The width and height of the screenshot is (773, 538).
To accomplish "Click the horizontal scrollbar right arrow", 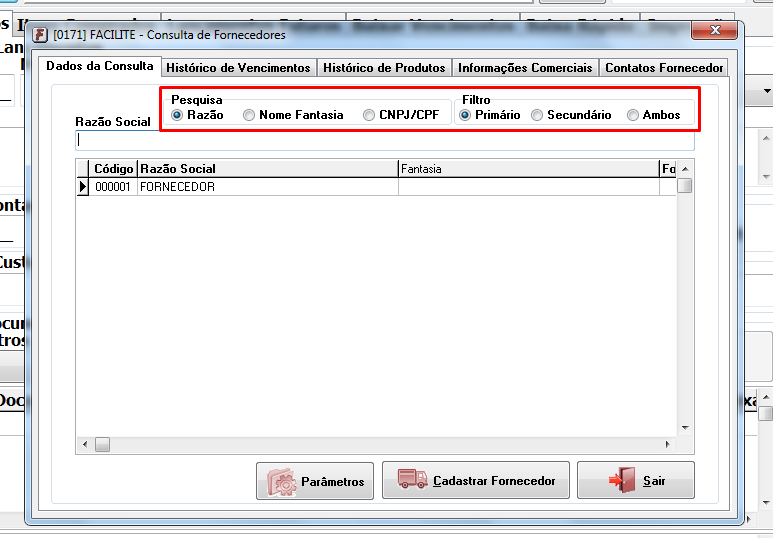I will [668, 444].
